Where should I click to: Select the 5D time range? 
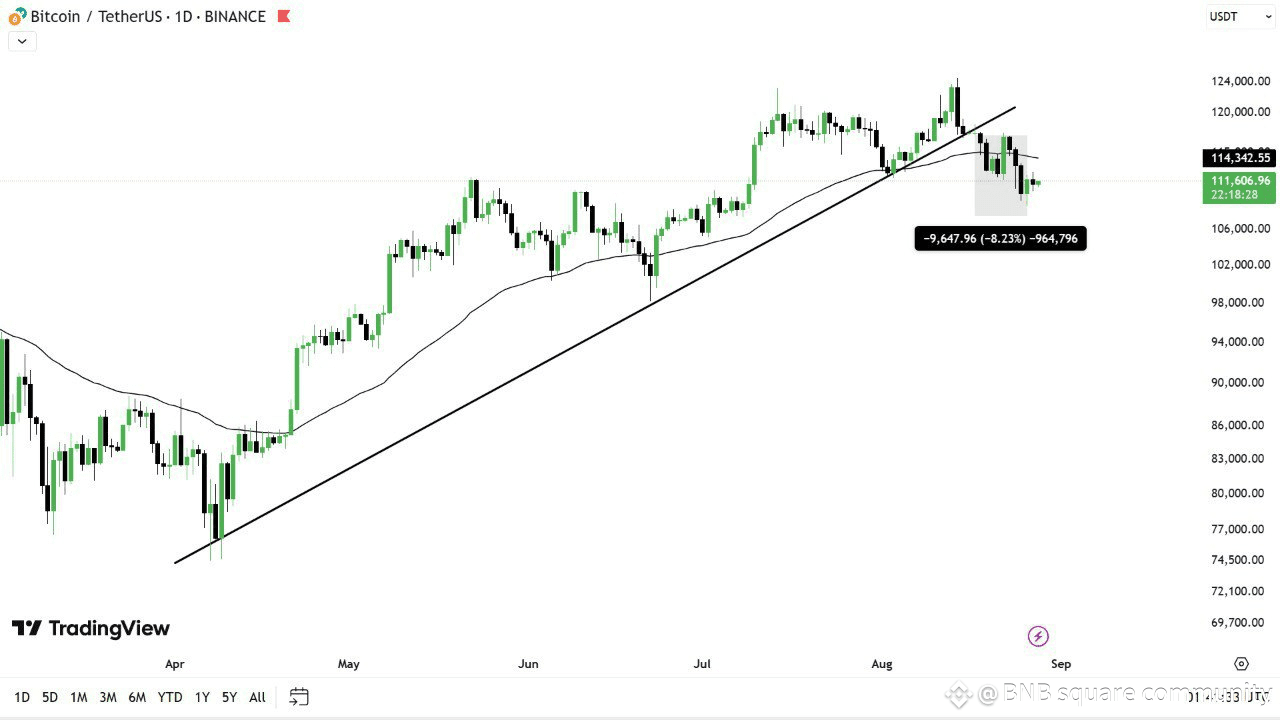50,697
